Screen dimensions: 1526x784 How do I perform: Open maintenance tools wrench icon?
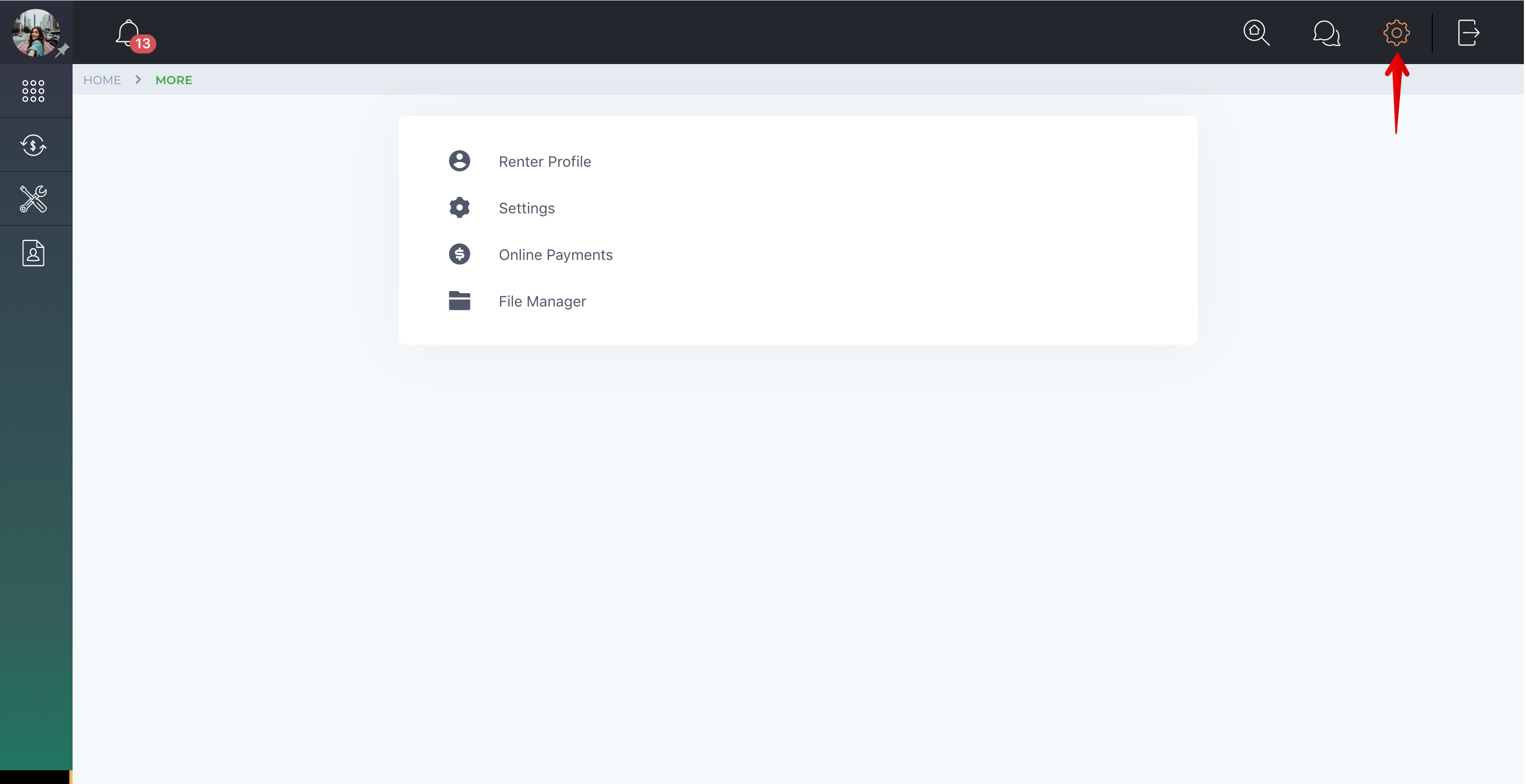pos(33,199)
